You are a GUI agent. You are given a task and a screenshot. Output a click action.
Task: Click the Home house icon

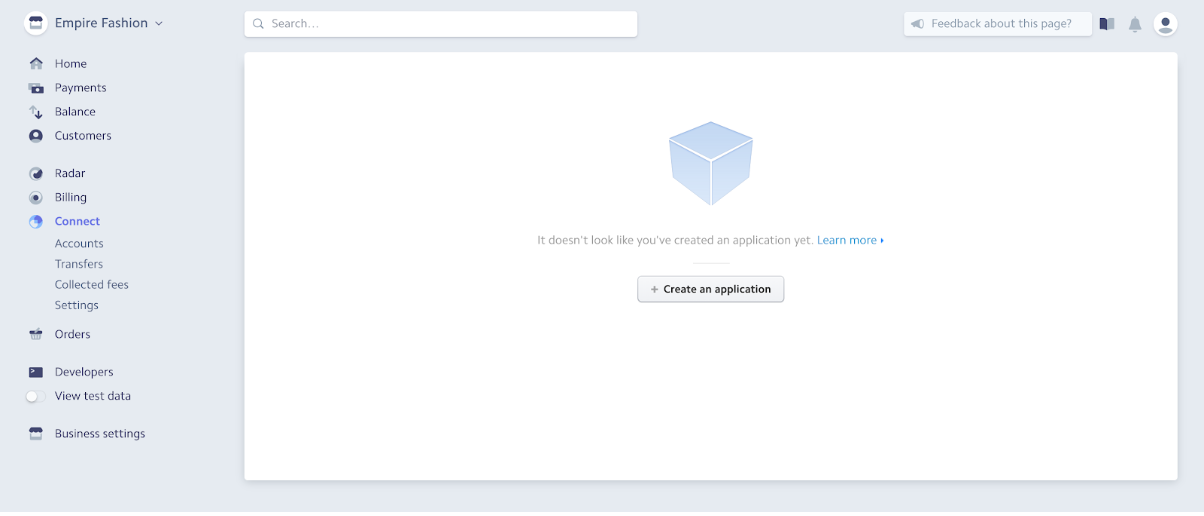pyautogui.click(x=36, y=64)
